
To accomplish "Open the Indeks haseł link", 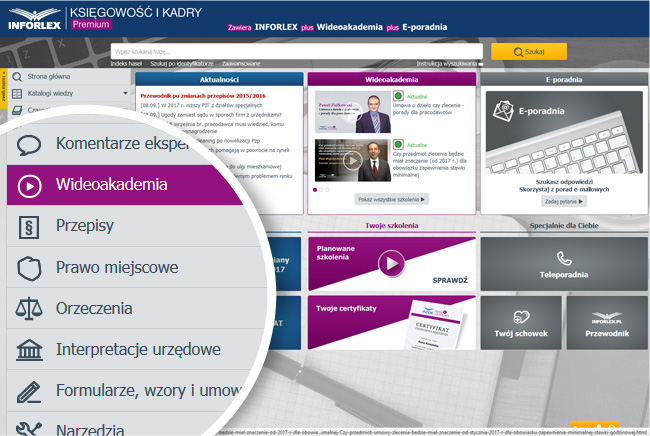I will 126,63.
